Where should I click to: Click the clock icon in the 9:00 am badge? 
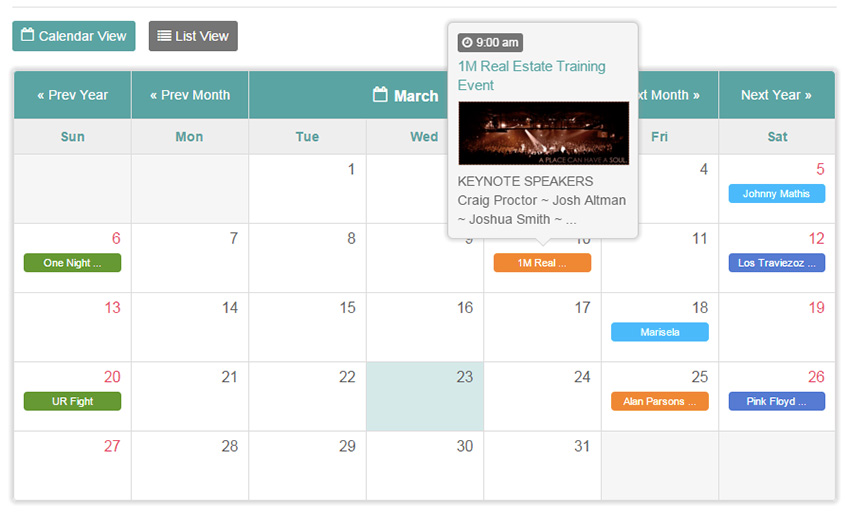(x=467, y=43)
